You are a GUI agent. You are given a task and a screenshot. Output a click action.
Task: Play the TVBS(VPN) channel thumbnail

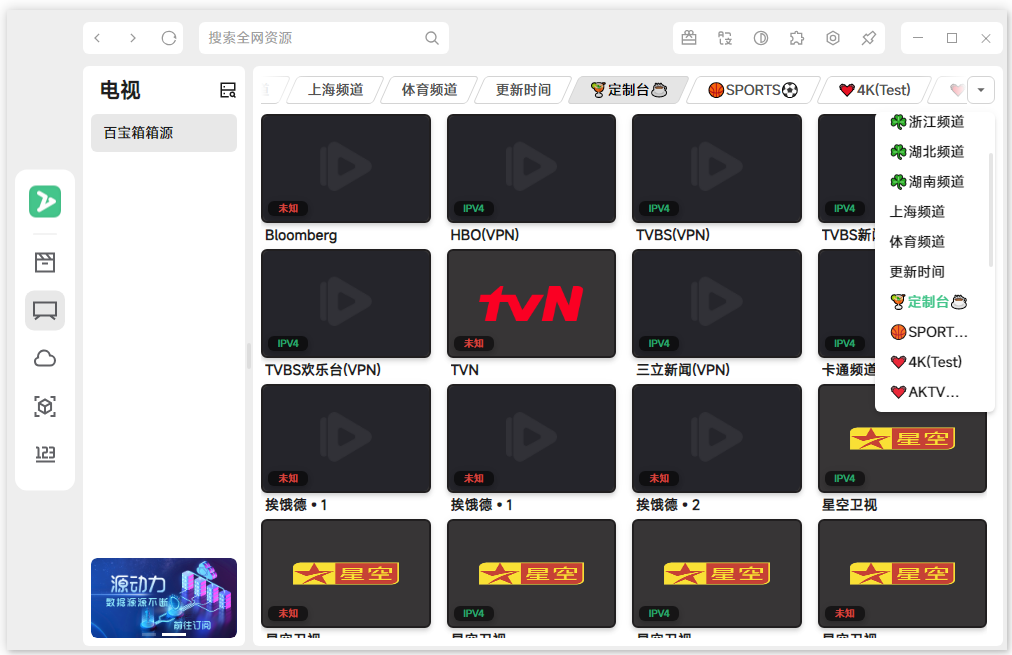717,168
